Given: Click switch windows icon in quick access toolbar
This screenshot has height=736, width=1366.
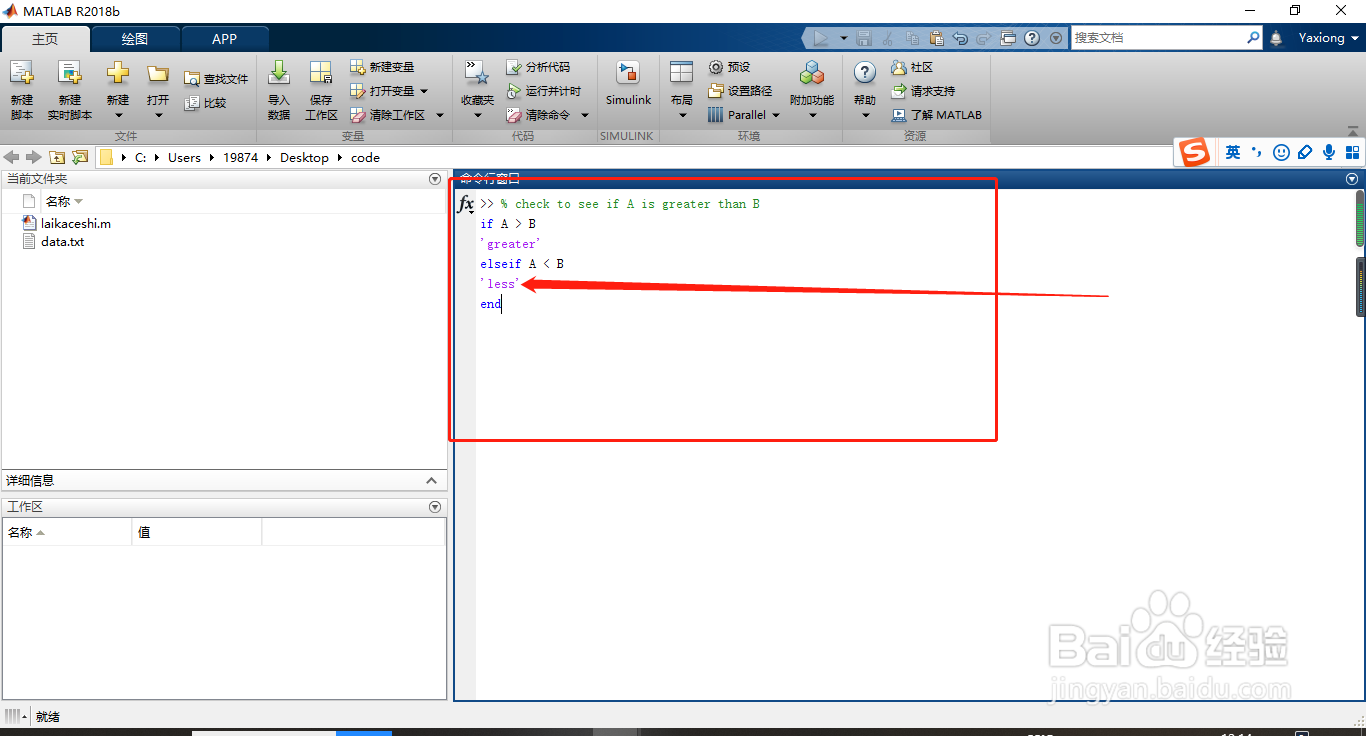Looking at the screenshot, I should [x=1008, y=38].
